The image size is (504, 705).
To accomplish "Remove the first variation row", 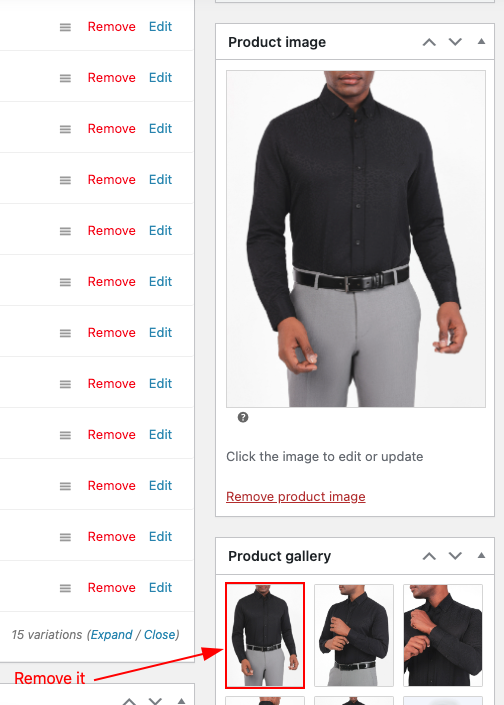I will coord(112,27).
